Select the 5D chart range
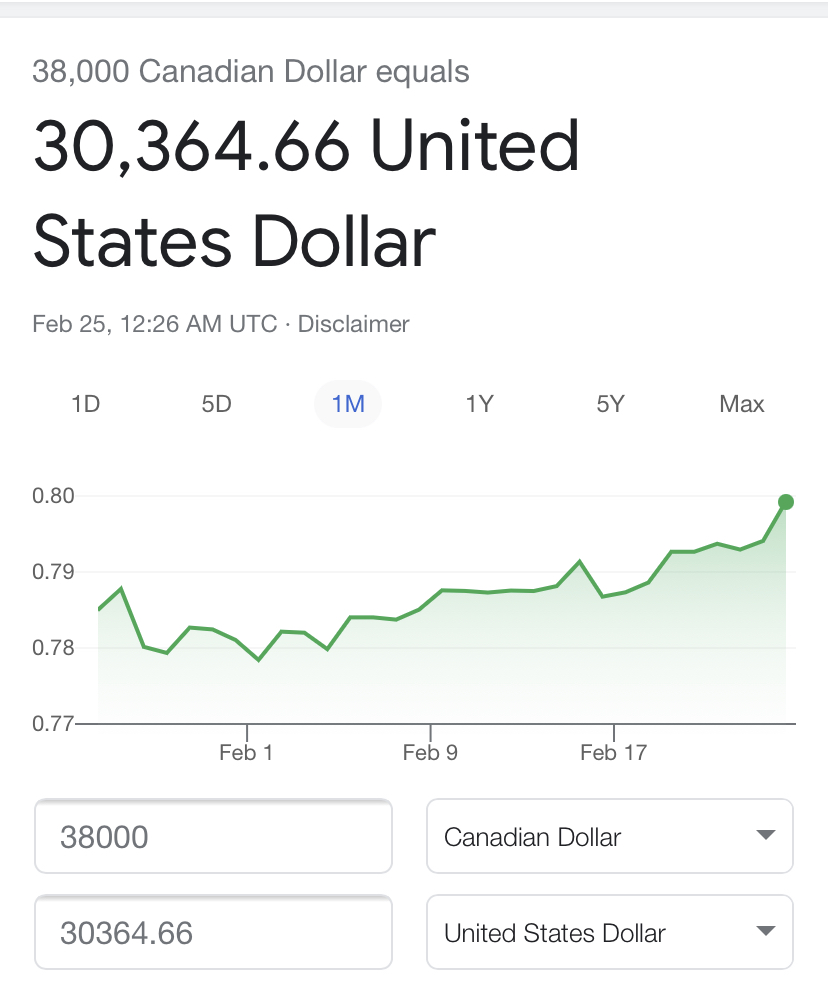 [216, 404]
